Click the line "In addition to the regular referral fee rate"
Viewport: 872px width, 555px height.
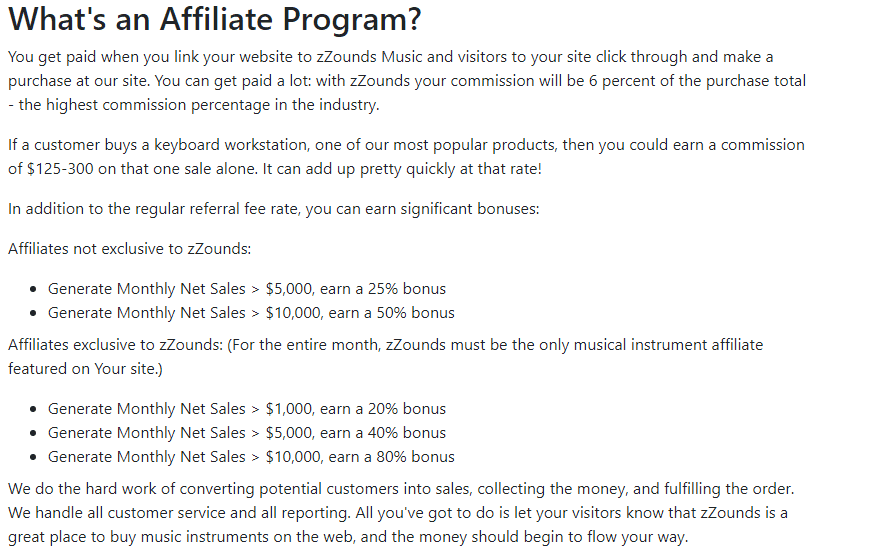tap(274, 209)
